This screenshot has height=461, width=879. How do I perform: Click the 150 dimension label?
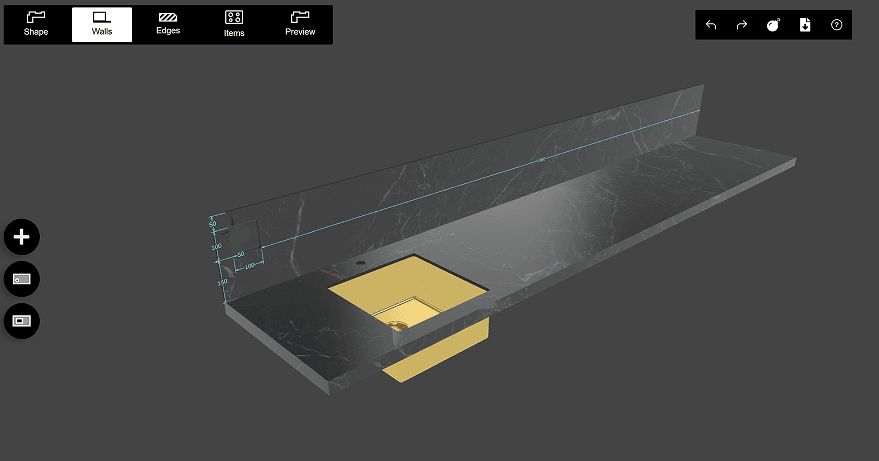(222, 282)
